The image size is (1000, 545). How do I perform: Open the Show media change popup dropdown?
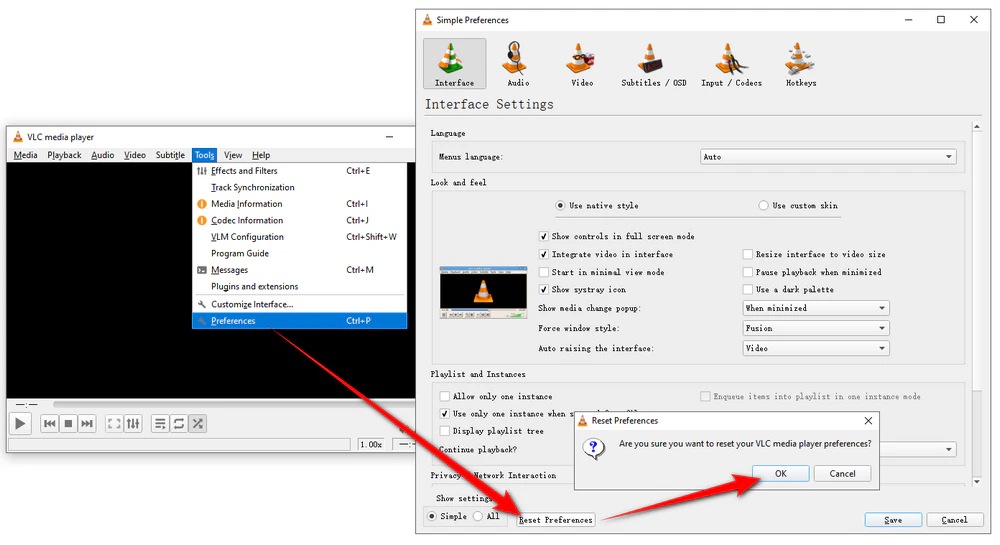coord(816,308)
